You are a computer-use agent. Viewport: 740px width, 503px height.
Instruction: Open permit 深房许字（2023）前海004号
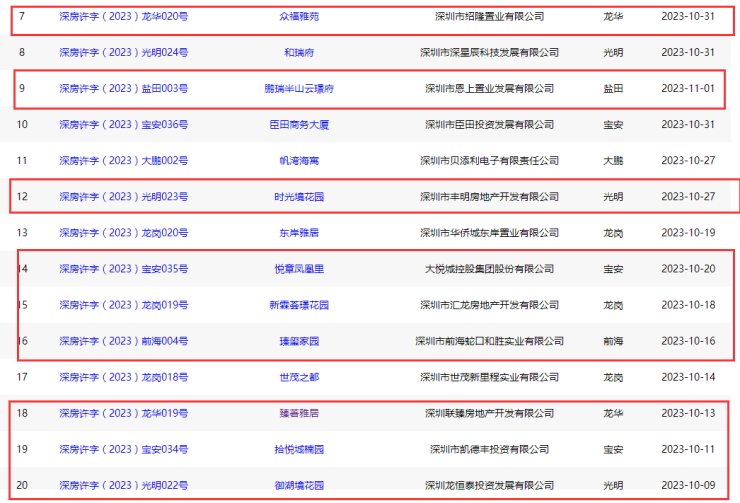click(124, 341)
